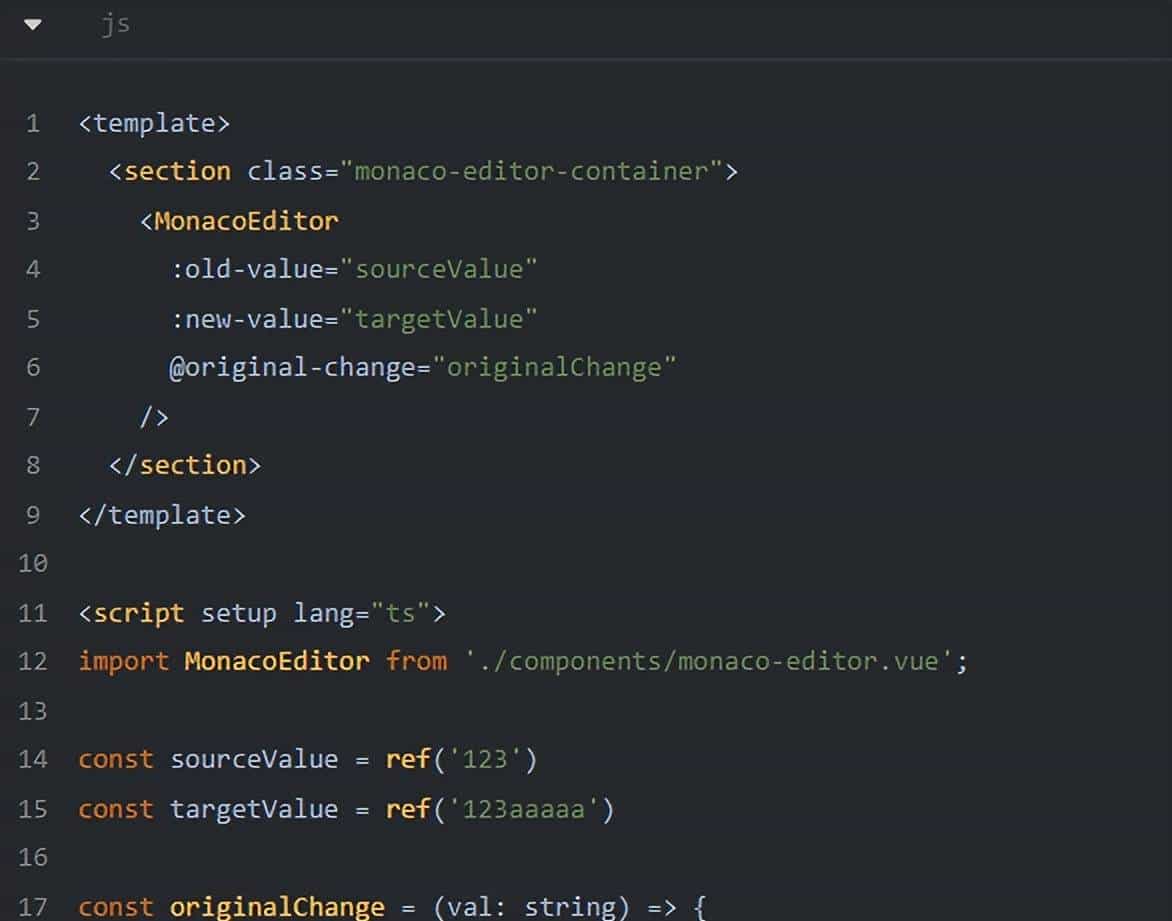This screenshot has height=921, width=1172.
Task: Click 'targetValue' declaration on line 15
Action: (x=254, y=810)
